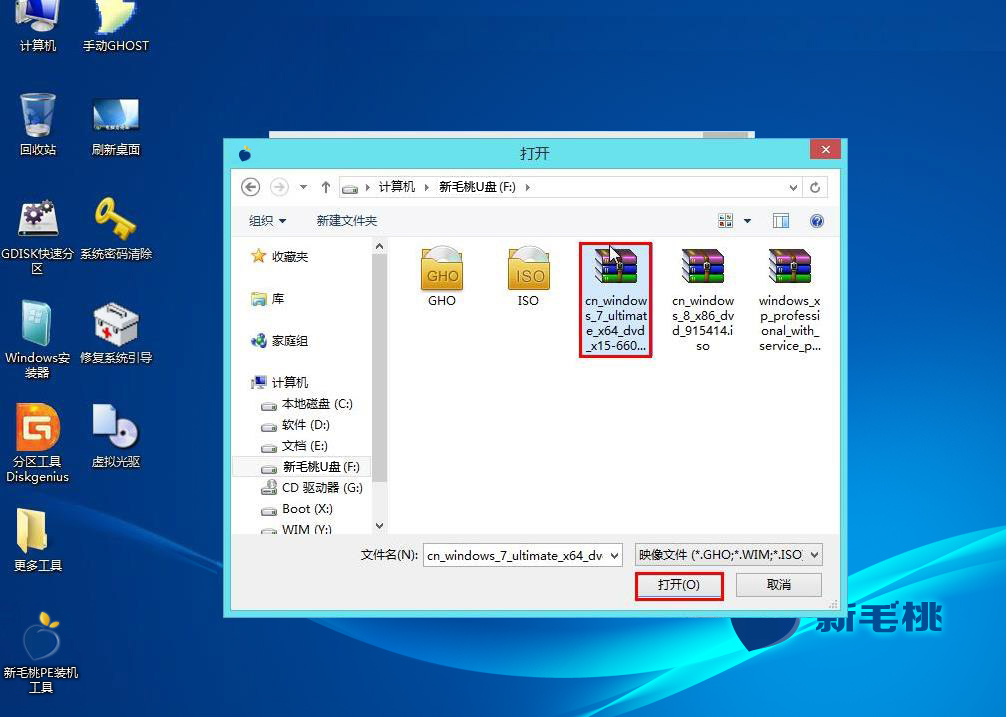
Task: Launch 分区工具 Diskgenius icon
Action: click(37, 444)
